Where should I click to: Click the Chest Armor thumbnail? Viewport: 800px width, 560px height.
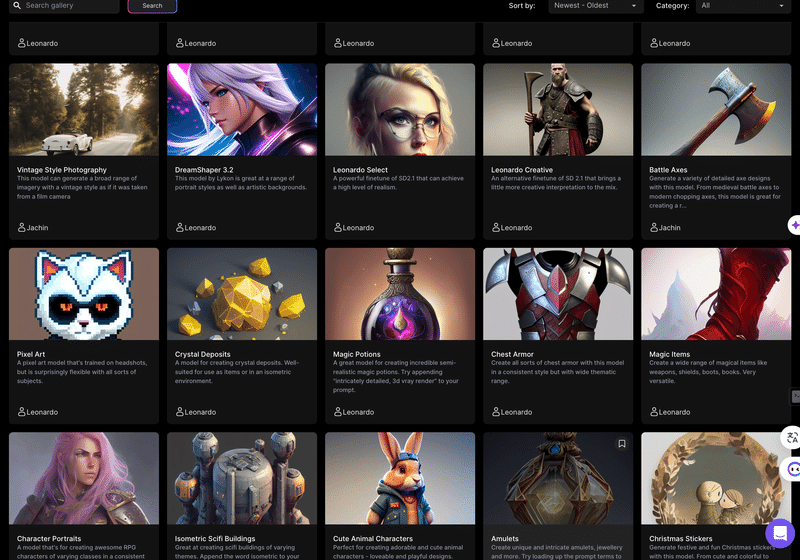coord(558,294)
